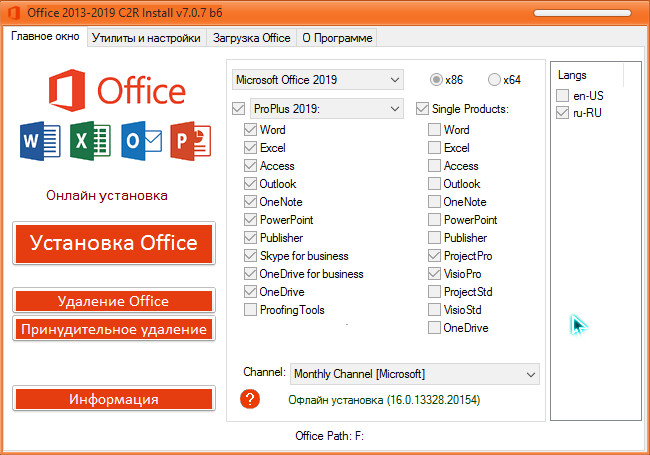
Task: Click the Информация button
Action: click(114, 399)
